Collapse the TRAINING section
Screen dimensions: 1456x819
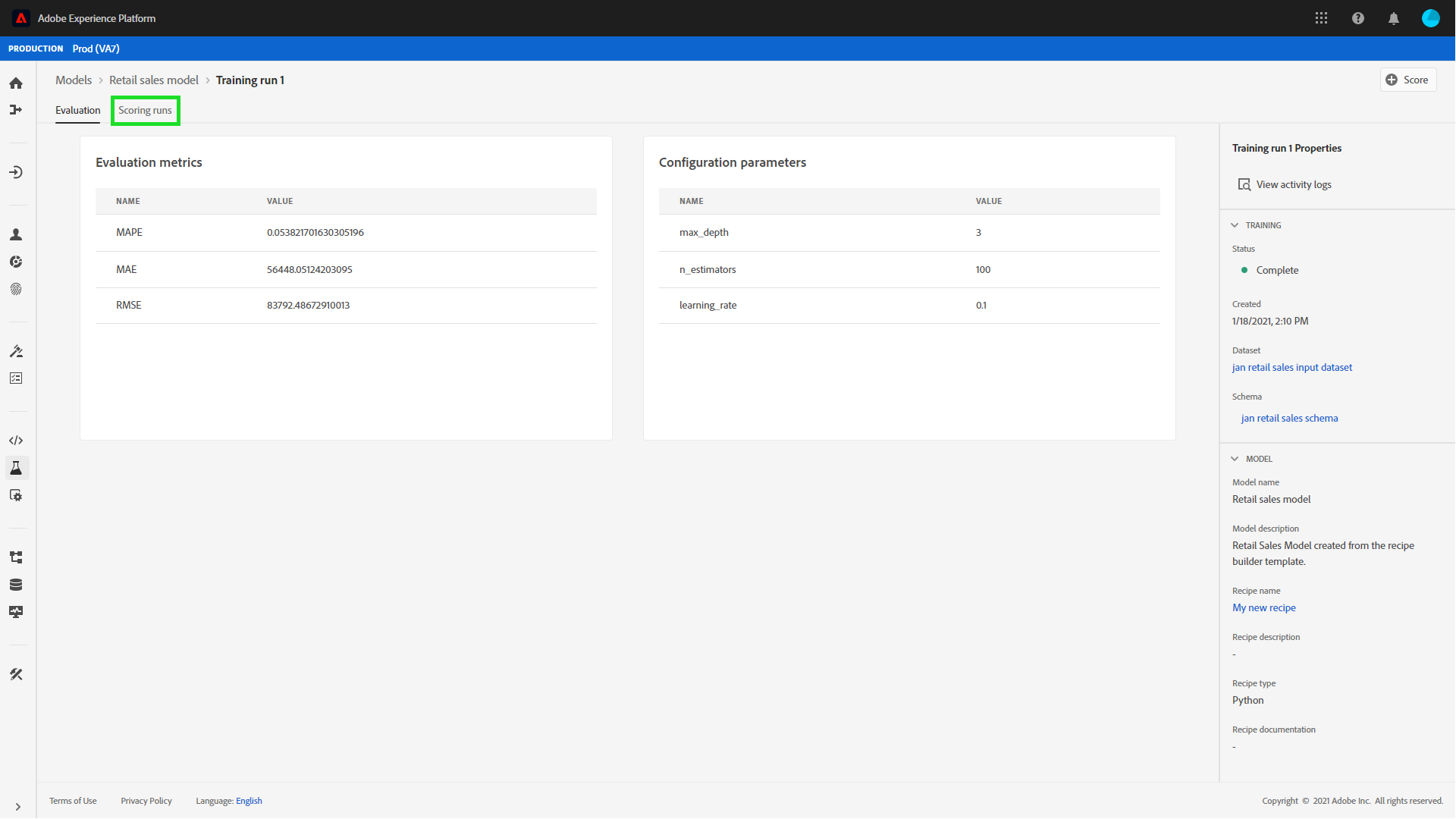coord(1235,225)
